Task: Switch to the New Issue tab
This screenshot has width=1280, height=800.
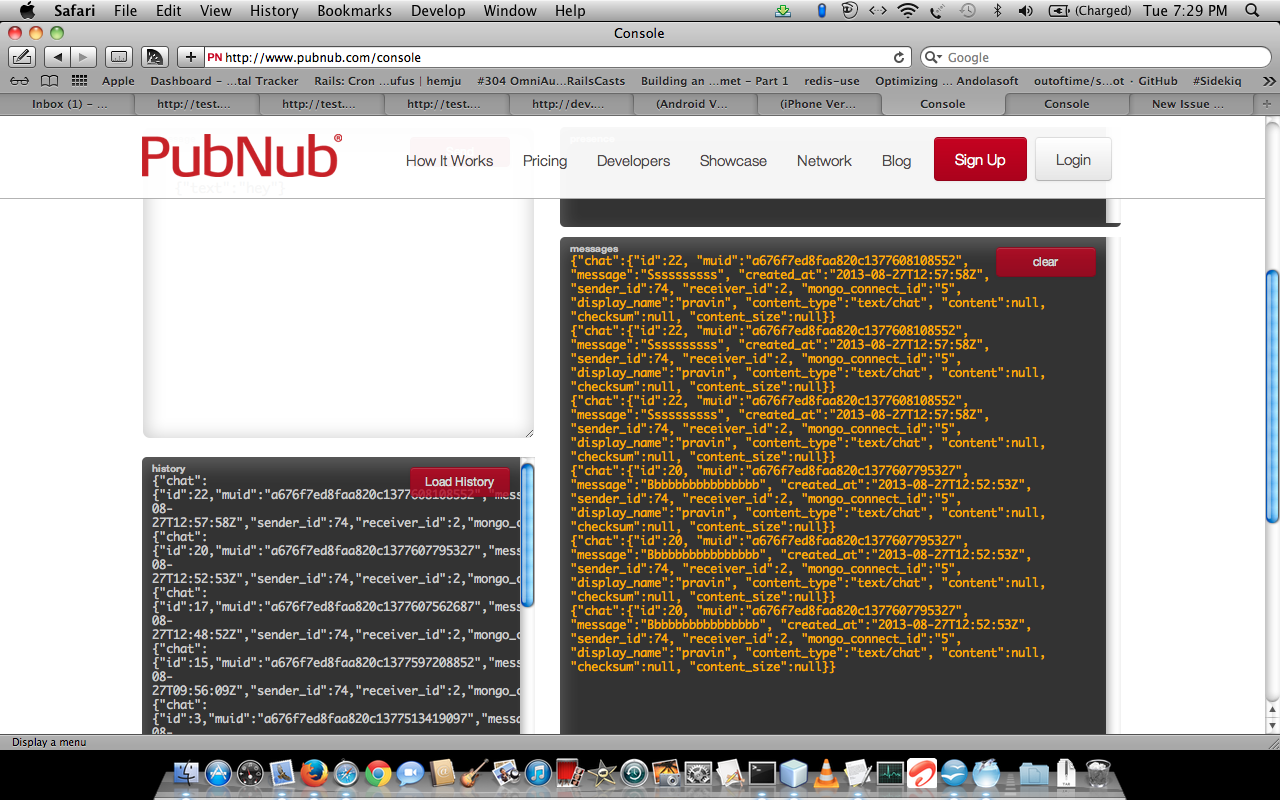Action: click(x=1190, y=104)
